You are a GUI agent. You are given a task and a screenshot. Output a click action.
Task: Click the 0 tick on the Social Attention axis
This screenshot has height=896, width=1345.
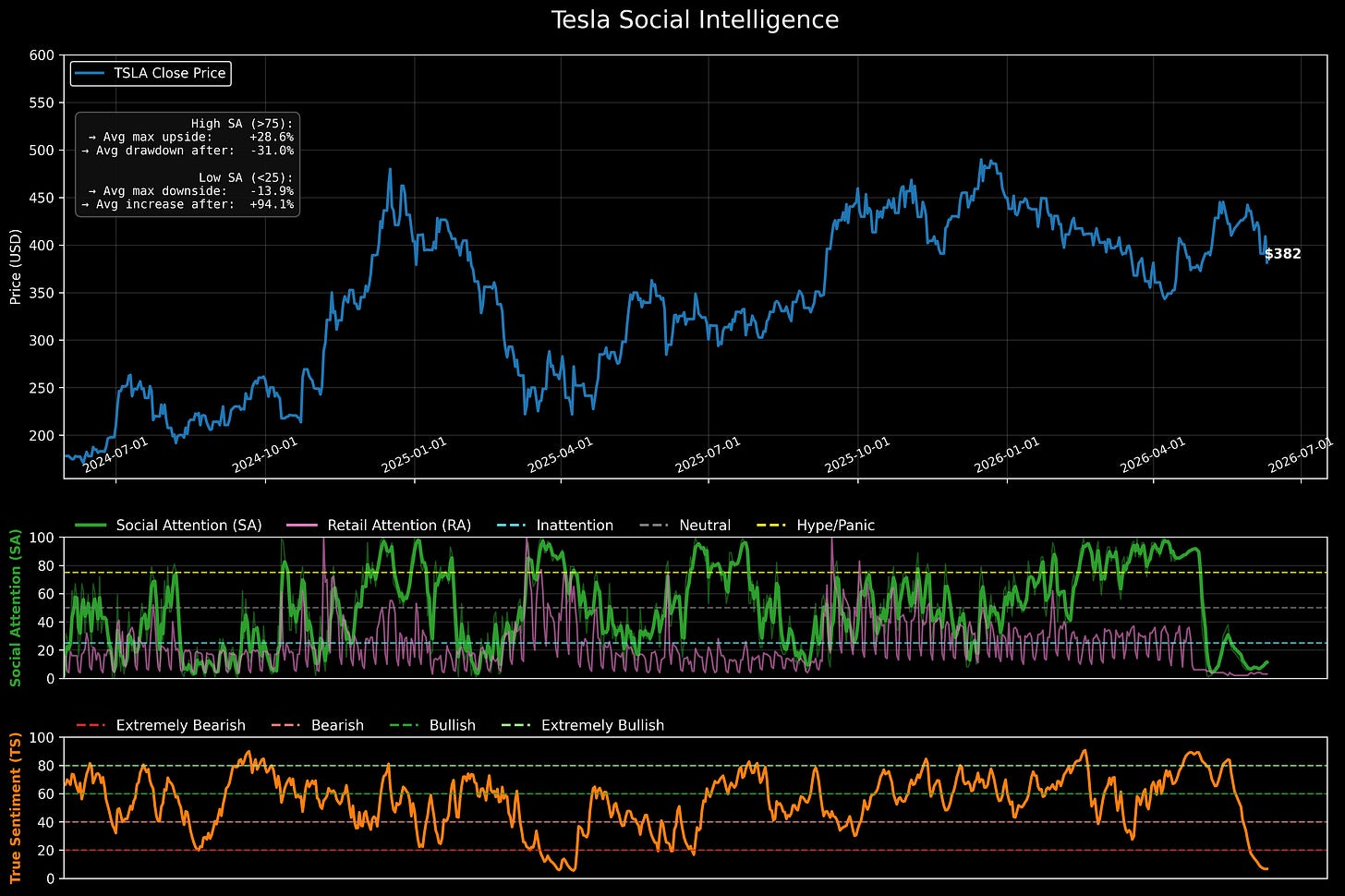51,678
